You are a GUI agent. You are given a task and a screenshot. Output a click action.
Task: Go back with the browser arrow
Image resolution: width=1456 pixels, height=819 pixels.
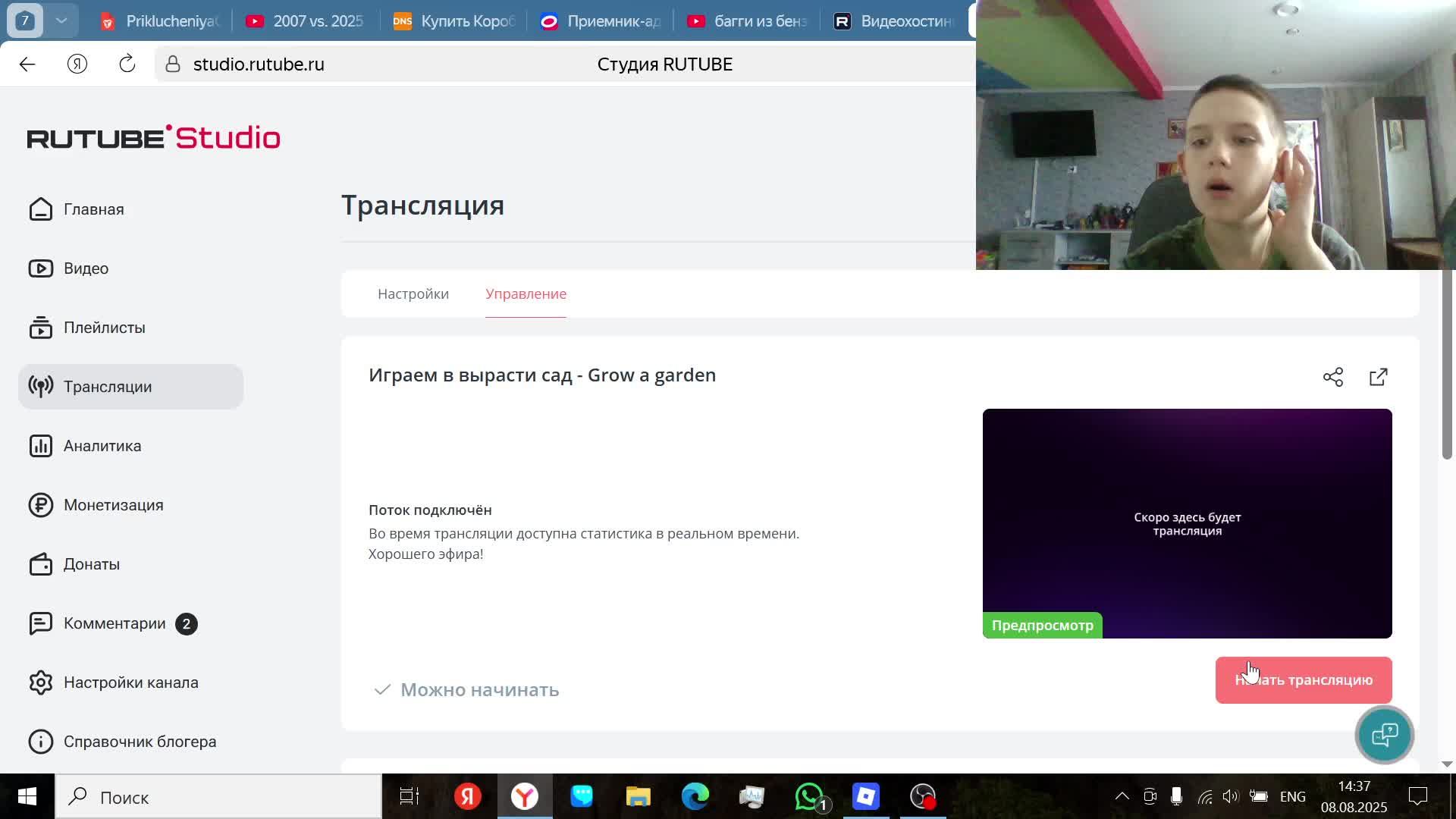point(27,64)
